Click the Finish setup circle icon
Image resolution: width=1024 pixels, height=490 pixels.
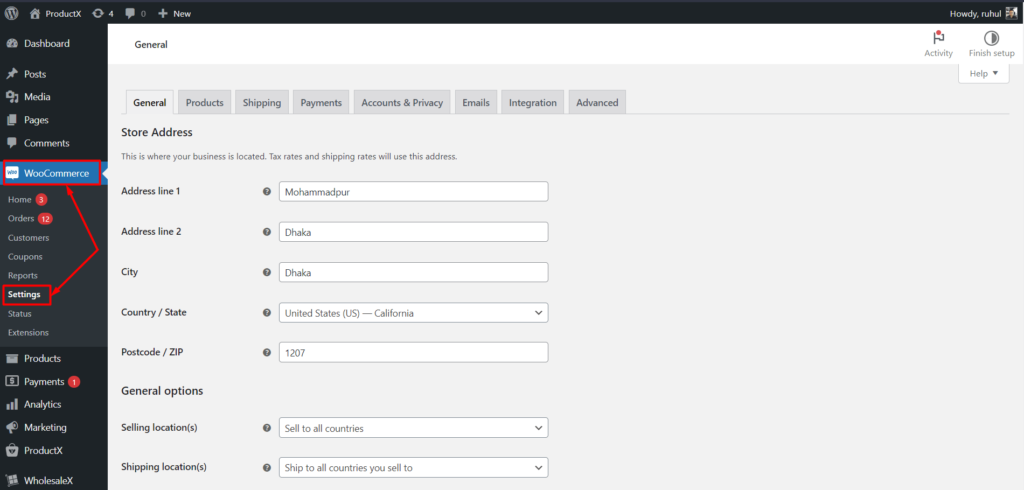pos(991,38)
